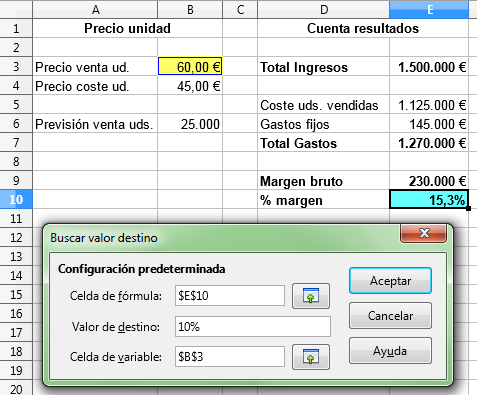Screen dimensions: 477x395
Task: Select column B header
Action: pos(190,9)
